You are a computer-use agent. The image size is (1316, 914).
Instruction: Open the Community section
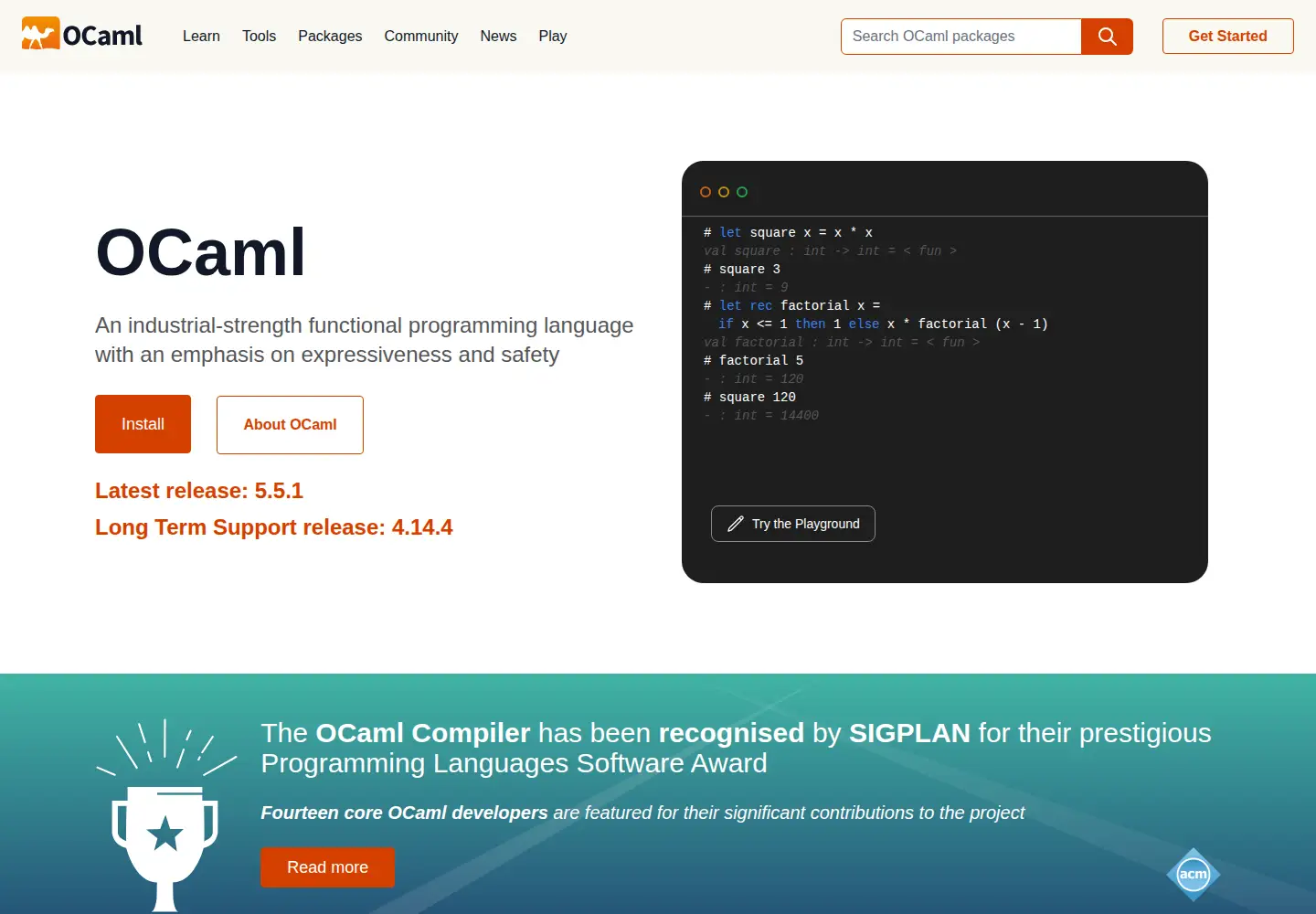(421, 37)
